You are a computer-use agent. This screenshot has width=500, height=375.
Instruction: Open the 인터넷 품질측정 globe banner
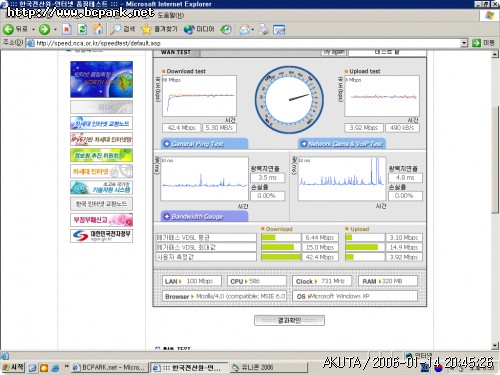(101, 79)
